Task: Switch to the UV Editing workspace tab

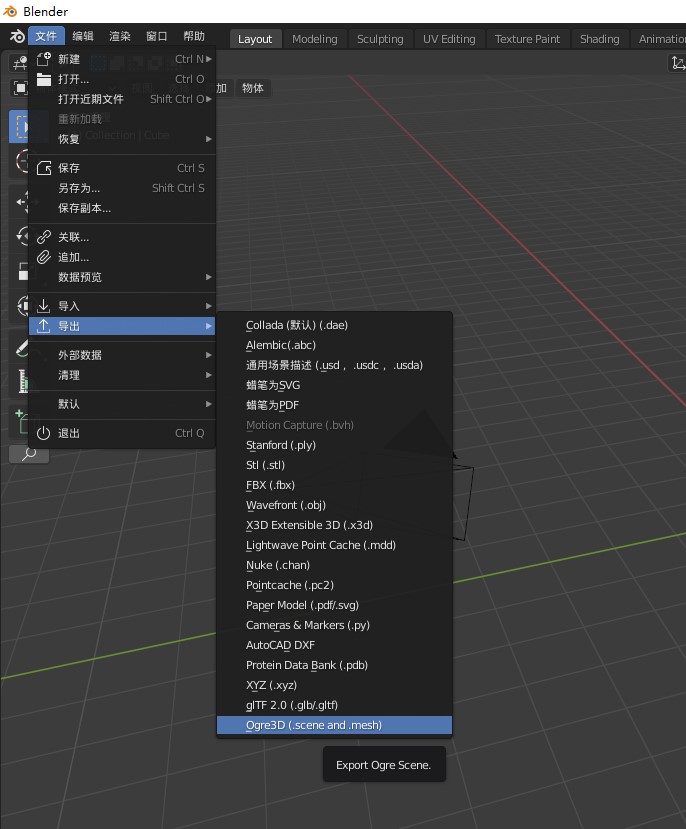Action: tap(449, 39)
